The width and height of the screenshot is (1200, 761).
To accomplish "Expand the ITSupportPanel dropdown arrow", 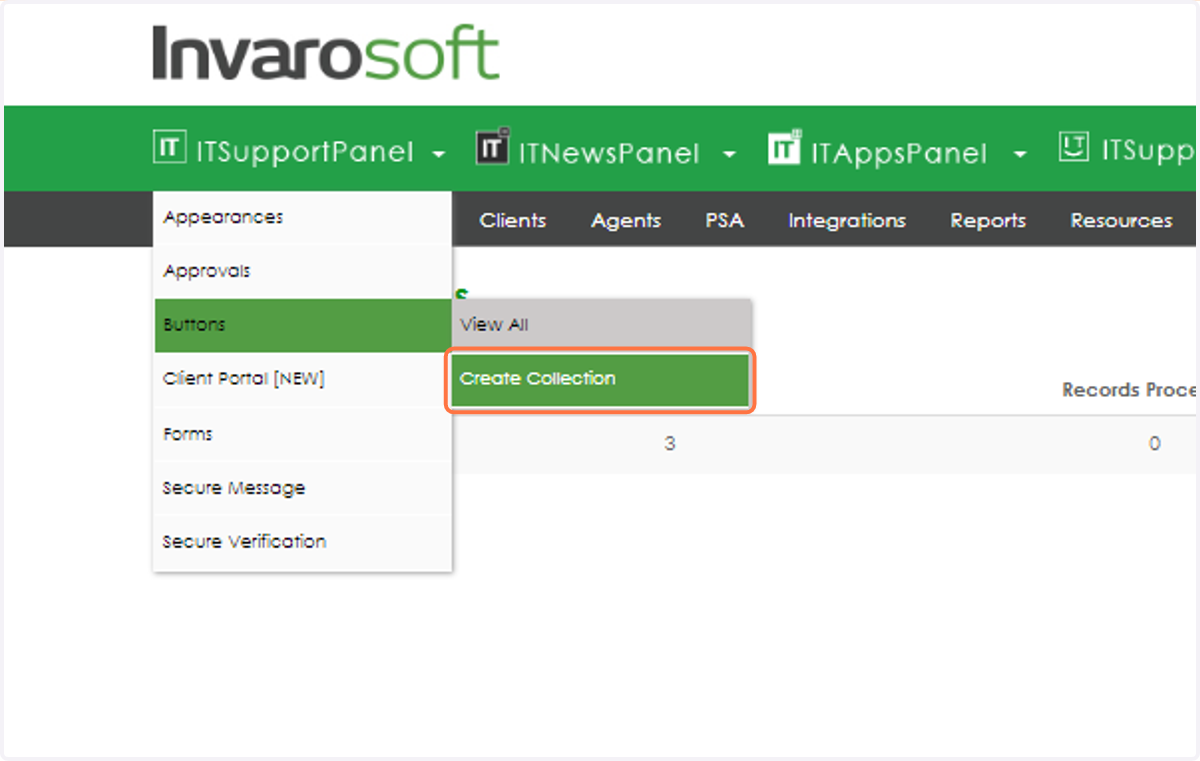I will click(438, 155).
